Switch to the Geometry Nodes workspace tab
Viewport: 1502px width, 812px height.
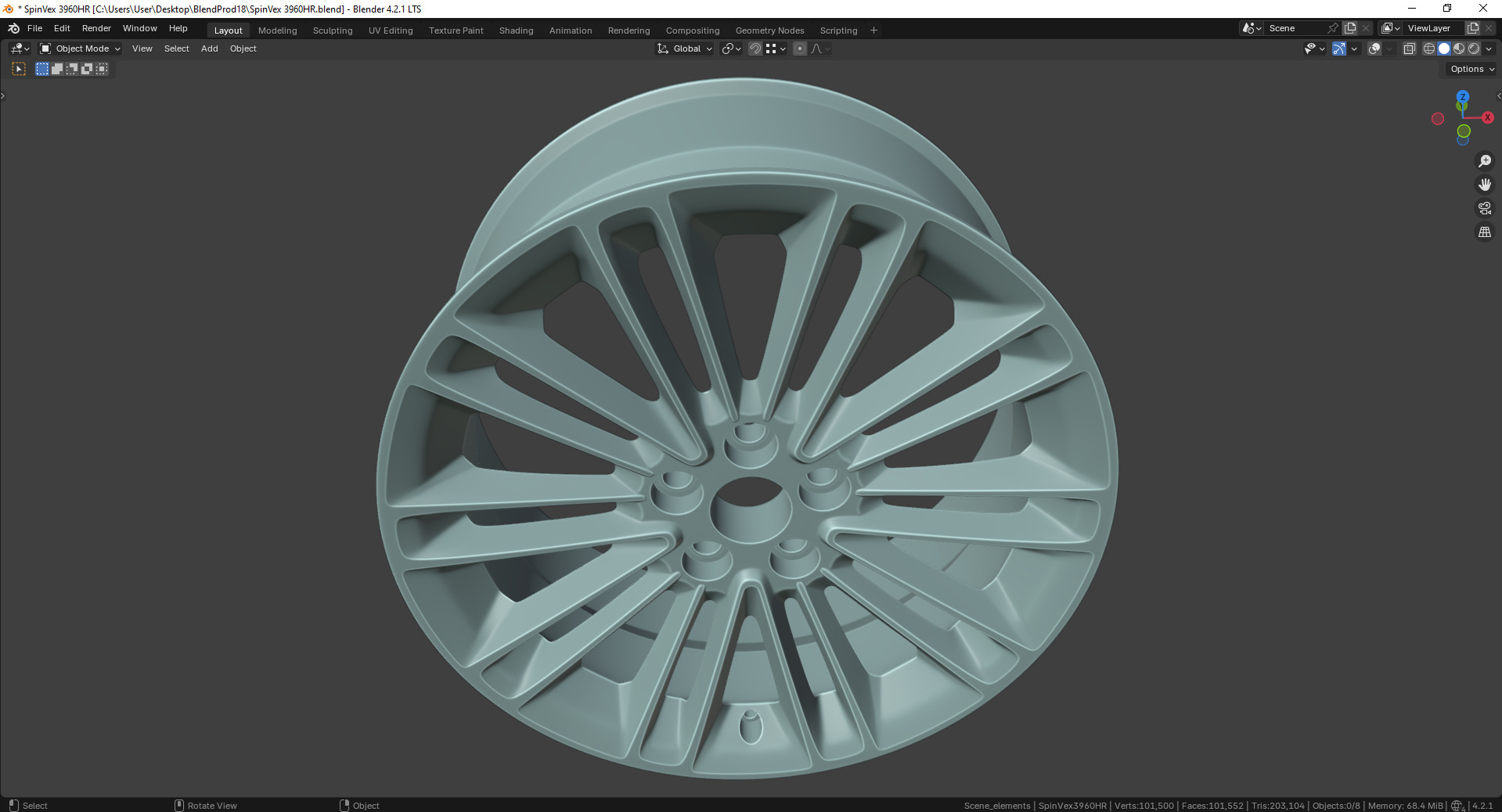tap(770, 31)
